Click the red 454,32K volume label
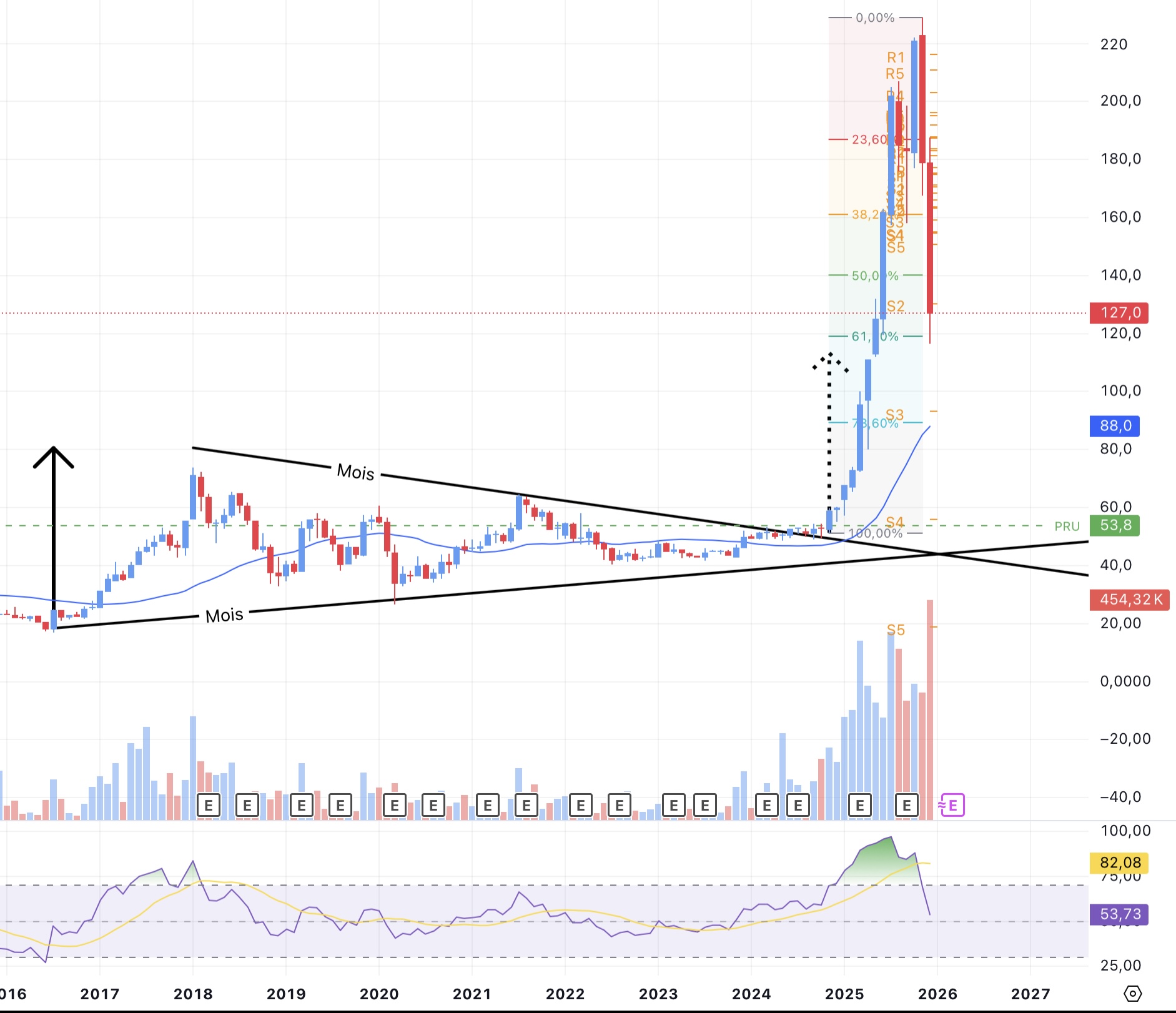 [x=1130, y=600]
